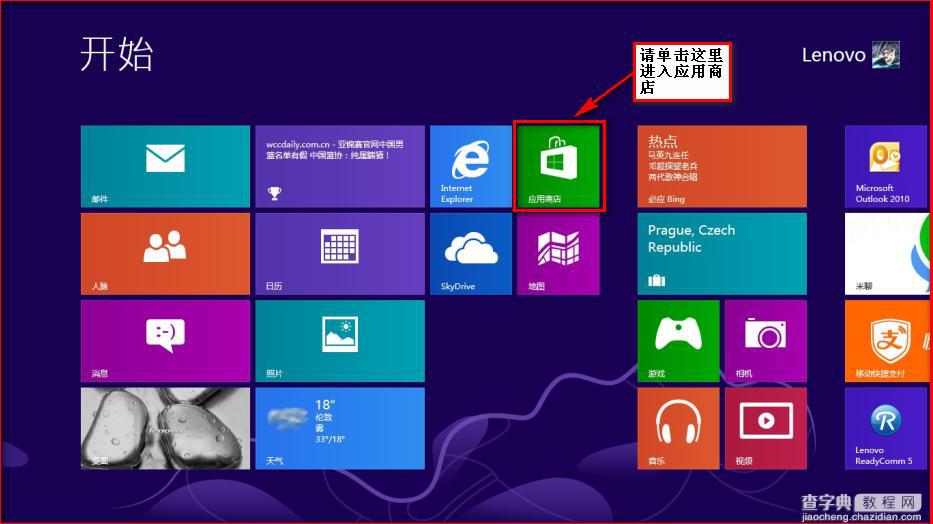Open the Camera (相机) tile
This screenshot has width=933, height=524.
point(766,341)
